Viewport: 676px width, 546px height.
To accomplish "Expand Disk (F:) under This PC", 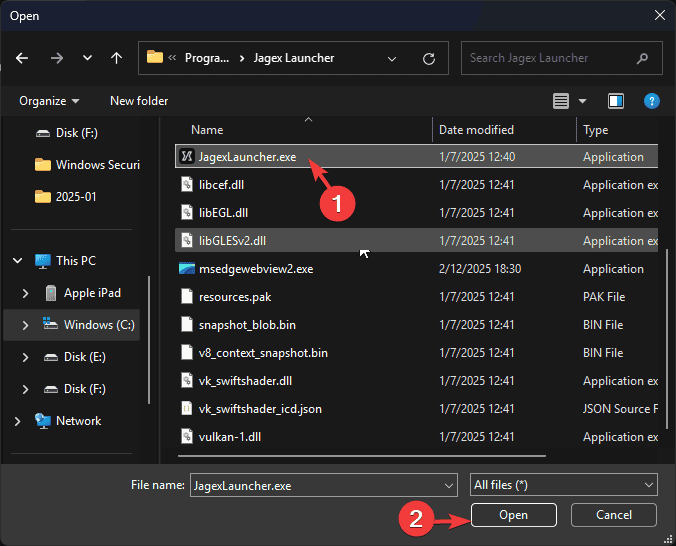I will point(25,389).
